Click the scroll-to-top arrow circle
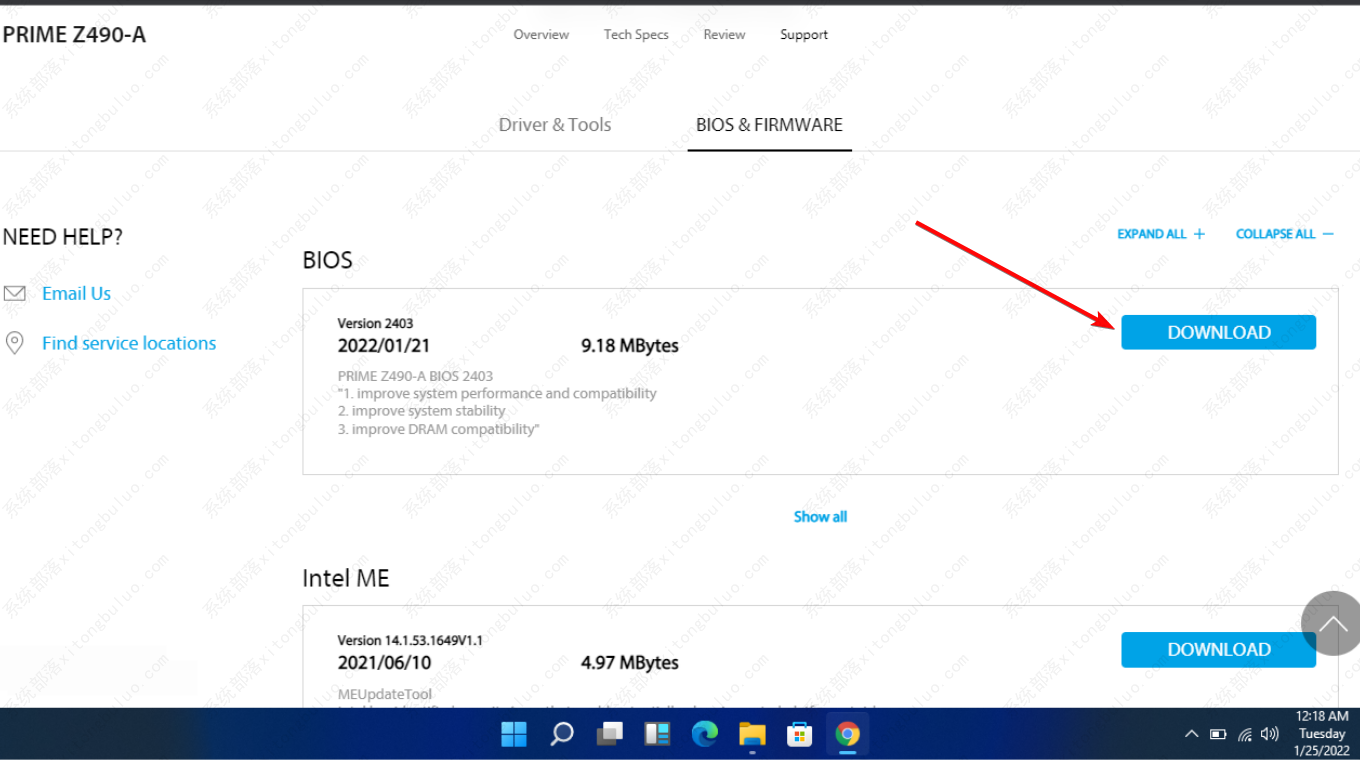The width and height of the screenshot is (1360, 760). [1332, 623]
